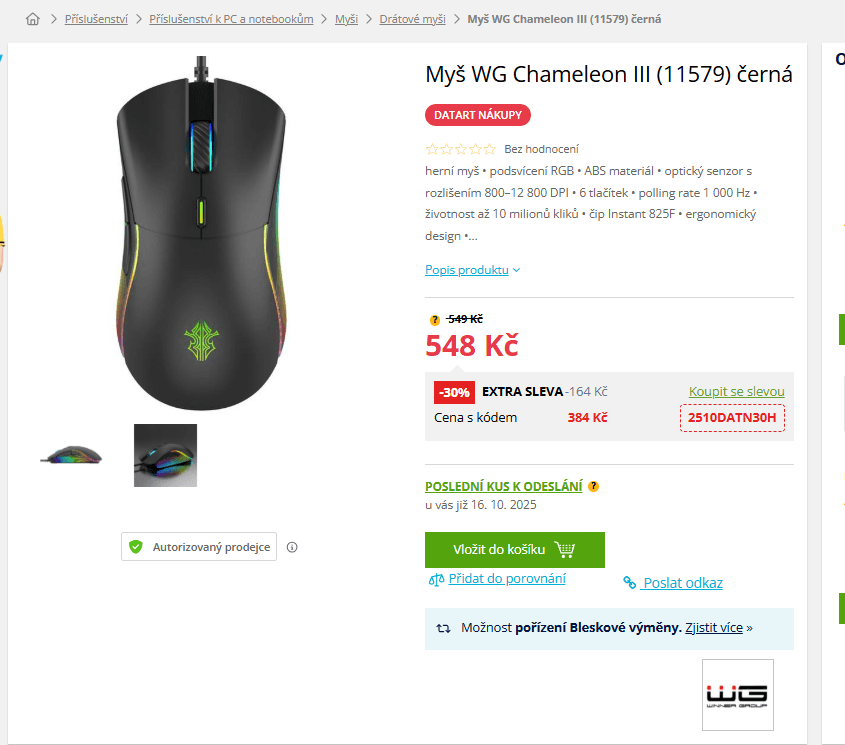Viewport: 845px width, 745px height.
Task: Go to the home page via house icon
Action: (33, 19)
